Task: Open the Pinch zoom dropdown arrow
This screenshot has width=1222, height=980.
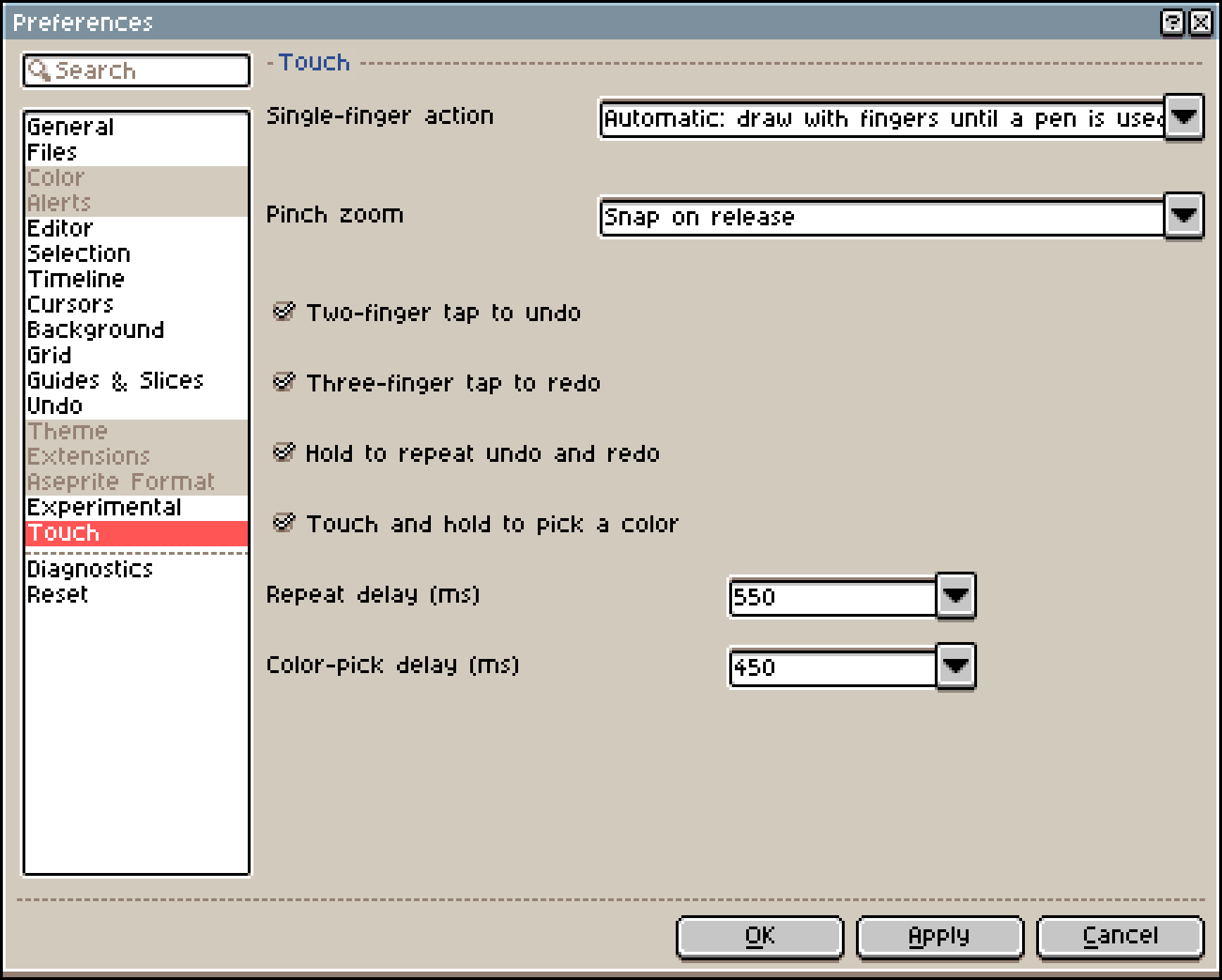Action: click(1184, 215)
